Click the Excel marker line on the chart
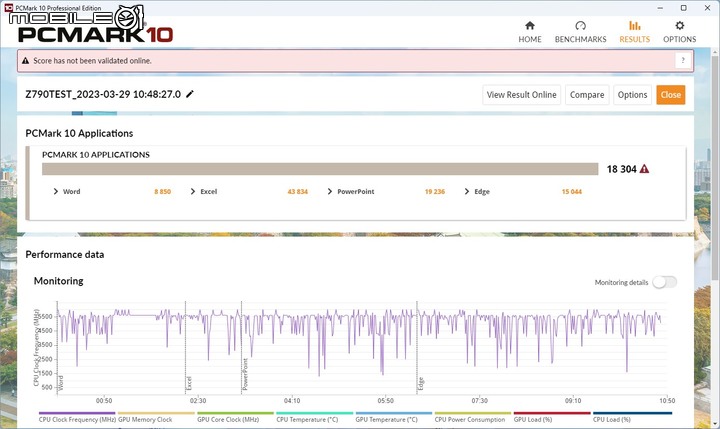The image size is (720, 429). (186, 348)
